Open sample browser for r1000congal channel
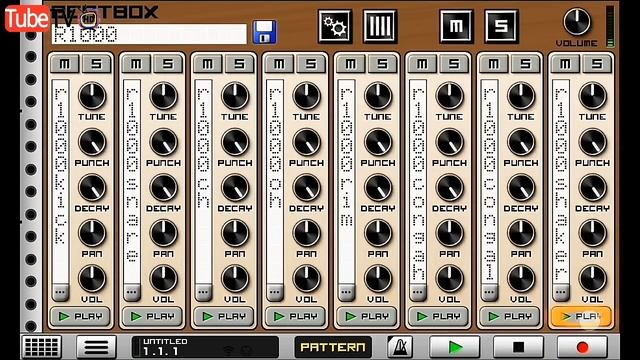This screenshot has height=360, width=640. pyautogui.click(x=489, y=292)
